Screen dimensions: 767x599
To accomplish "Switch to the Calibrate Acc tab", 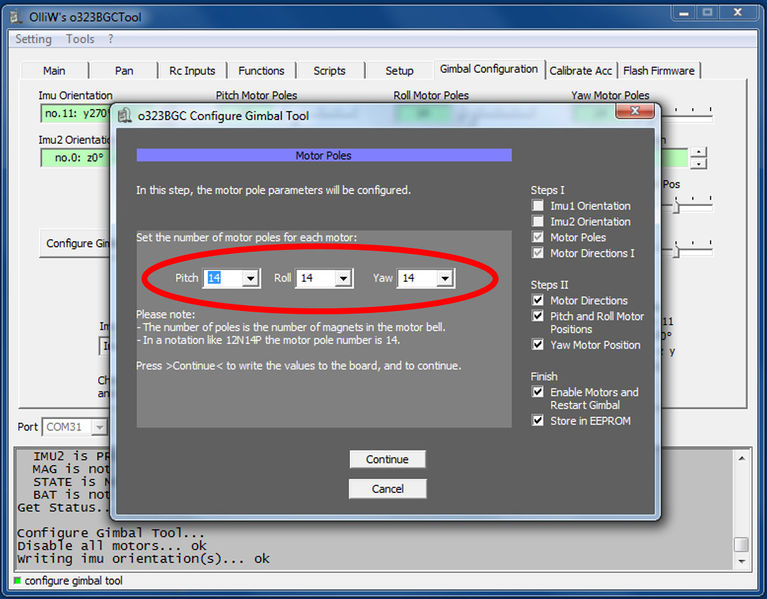I will point(580,71).
